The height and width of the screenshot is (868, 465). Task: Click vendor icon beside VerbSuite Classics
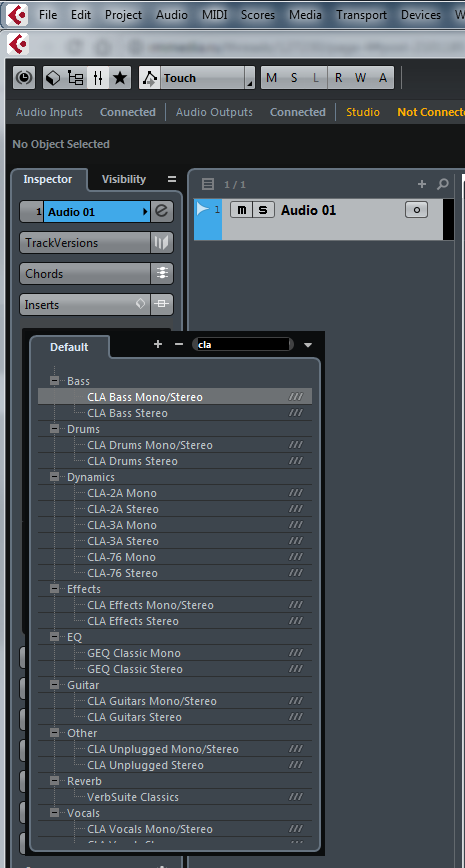point(296,797)
